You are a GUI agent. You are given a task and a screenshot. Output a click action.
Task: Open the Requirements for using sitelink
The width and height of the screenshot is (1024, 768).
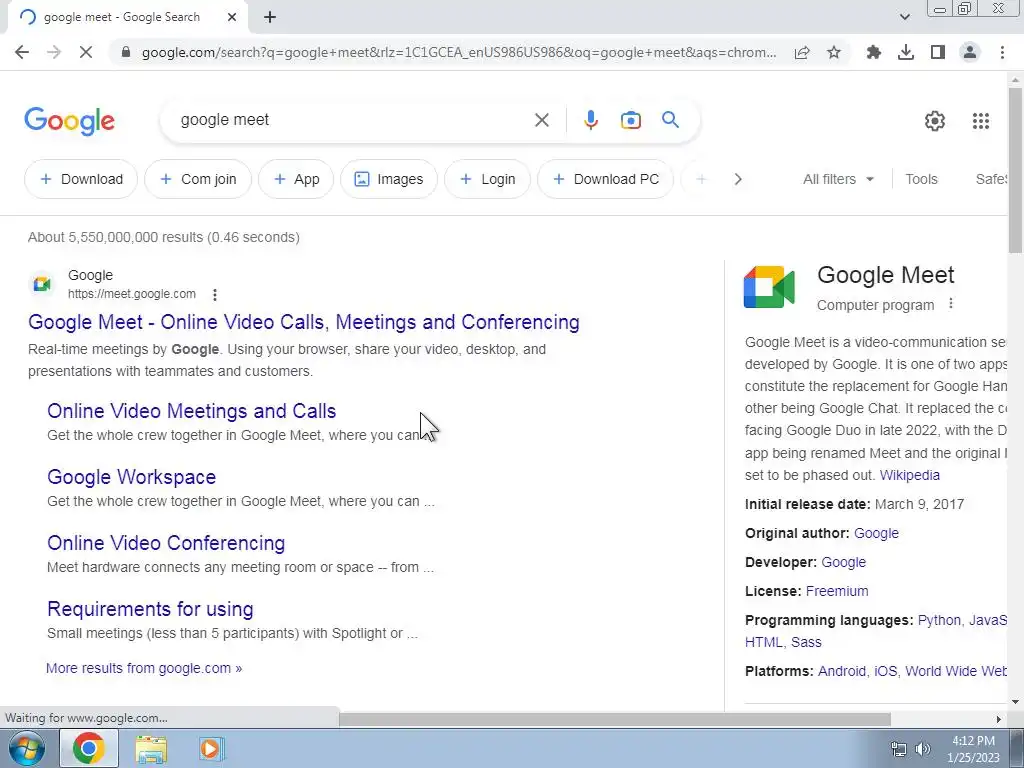click(x=150, y=609)
